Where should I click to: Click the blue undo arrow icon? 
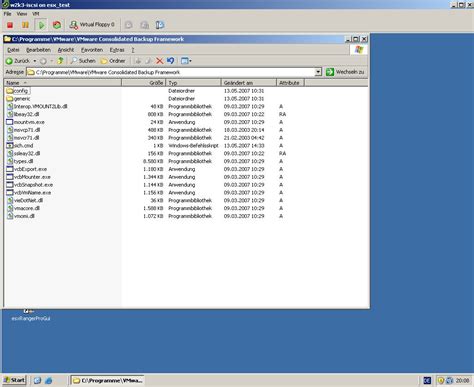(171, 61)
